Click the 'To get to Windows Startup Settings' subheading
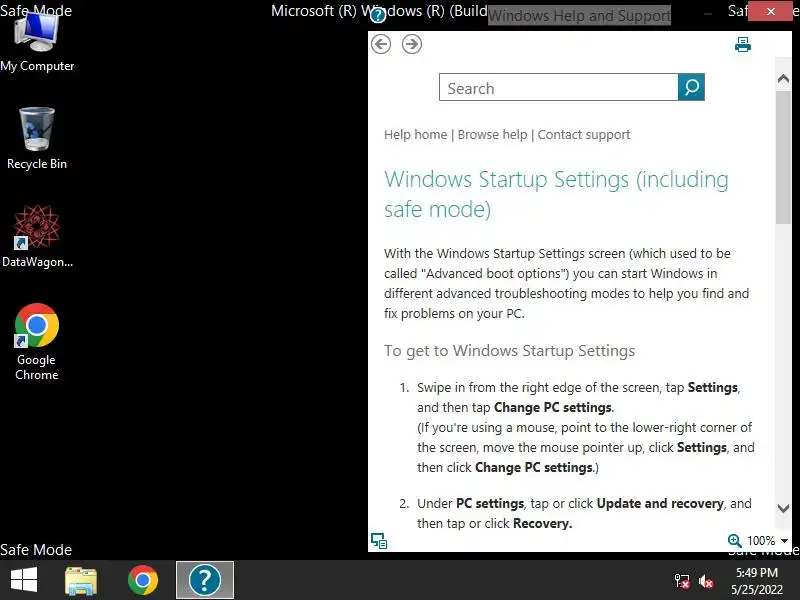800x600 pixels. point(509,351)
